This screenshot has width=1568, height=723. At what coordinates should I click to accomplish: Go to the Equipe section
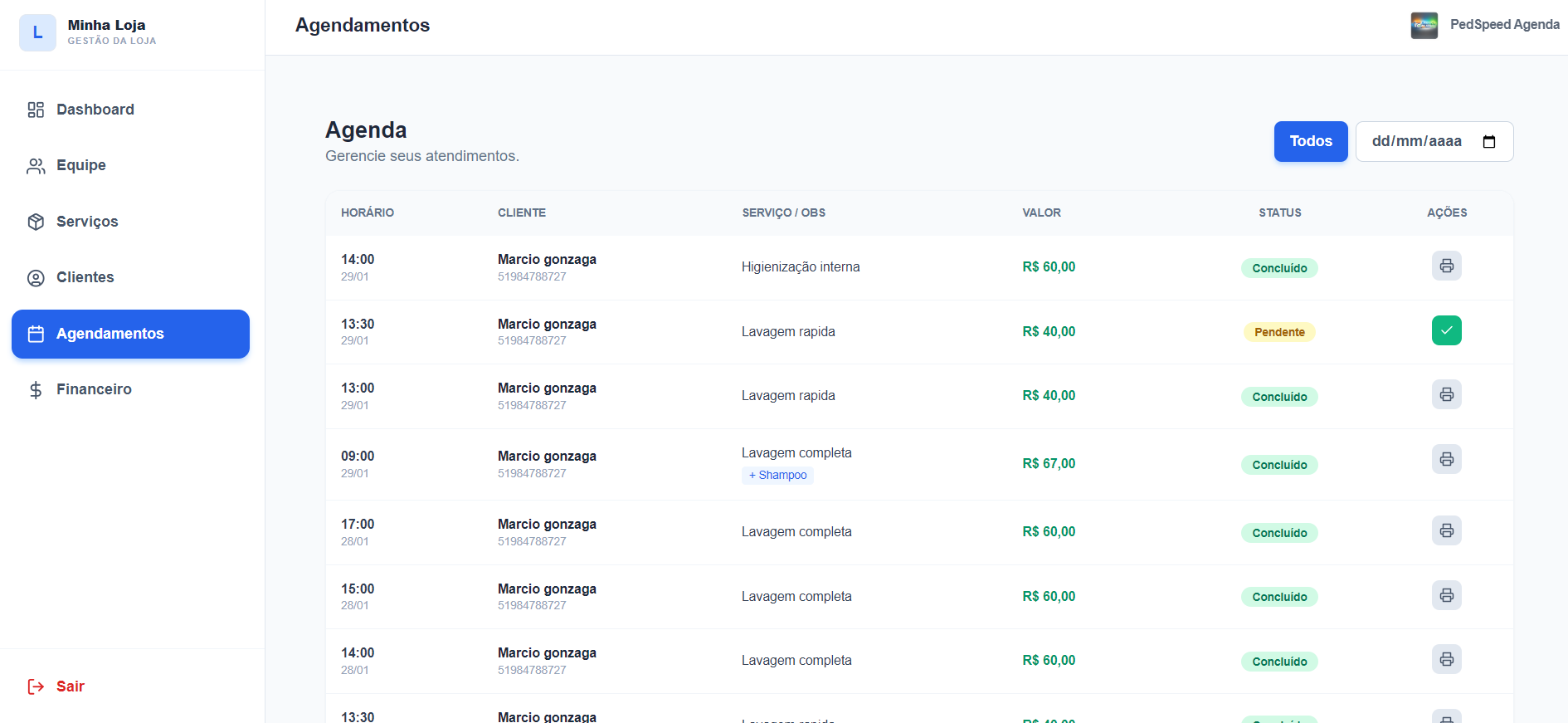(80, 165)
